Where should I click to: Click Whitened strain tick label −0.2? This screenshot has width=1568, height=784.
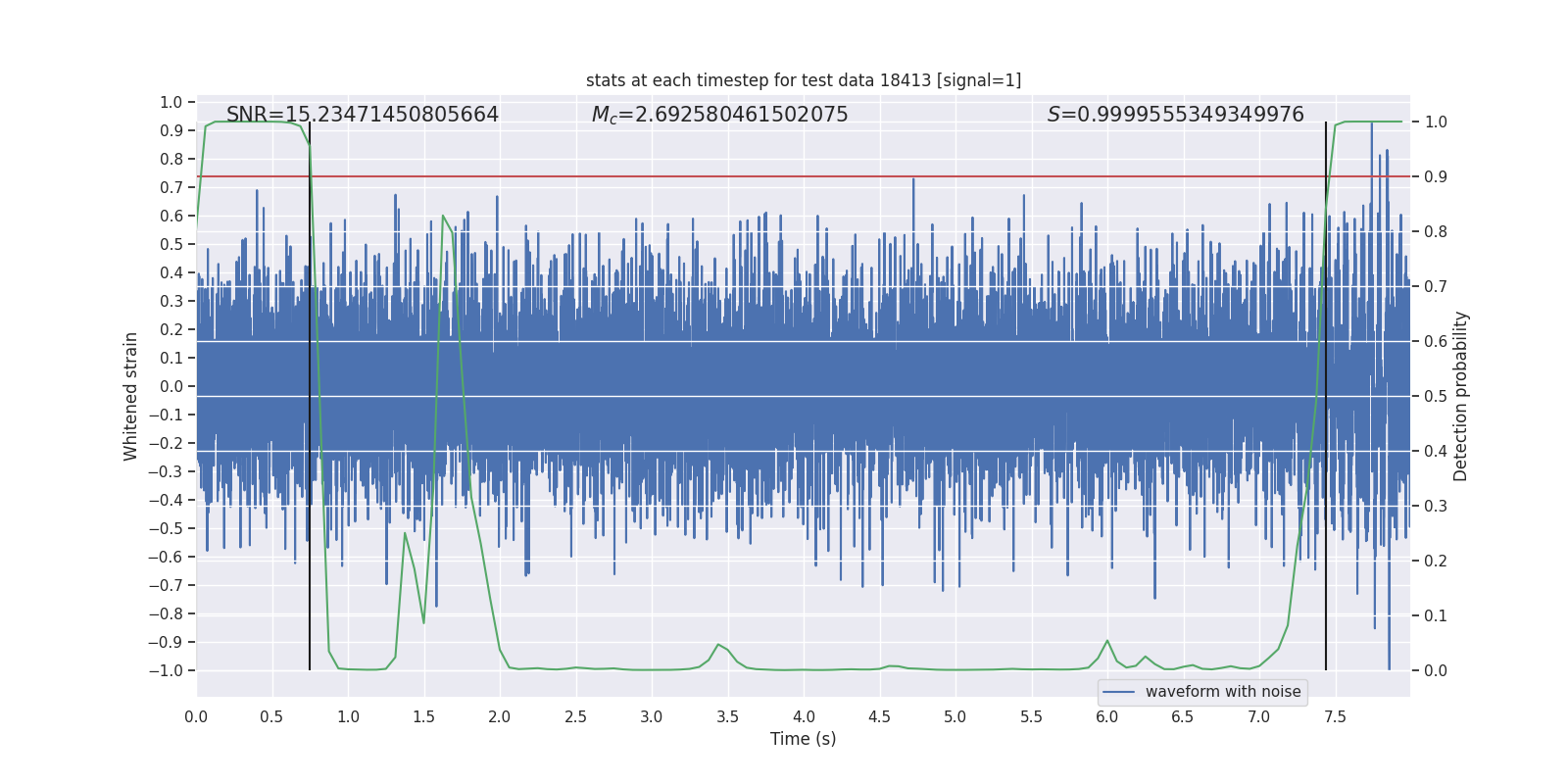(x=166, y=443)
